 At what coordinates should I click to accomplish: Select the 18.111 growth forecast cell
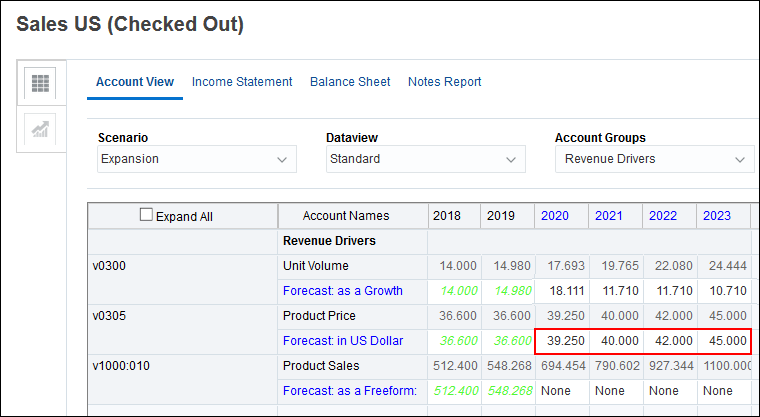click(x=562, y=291)
